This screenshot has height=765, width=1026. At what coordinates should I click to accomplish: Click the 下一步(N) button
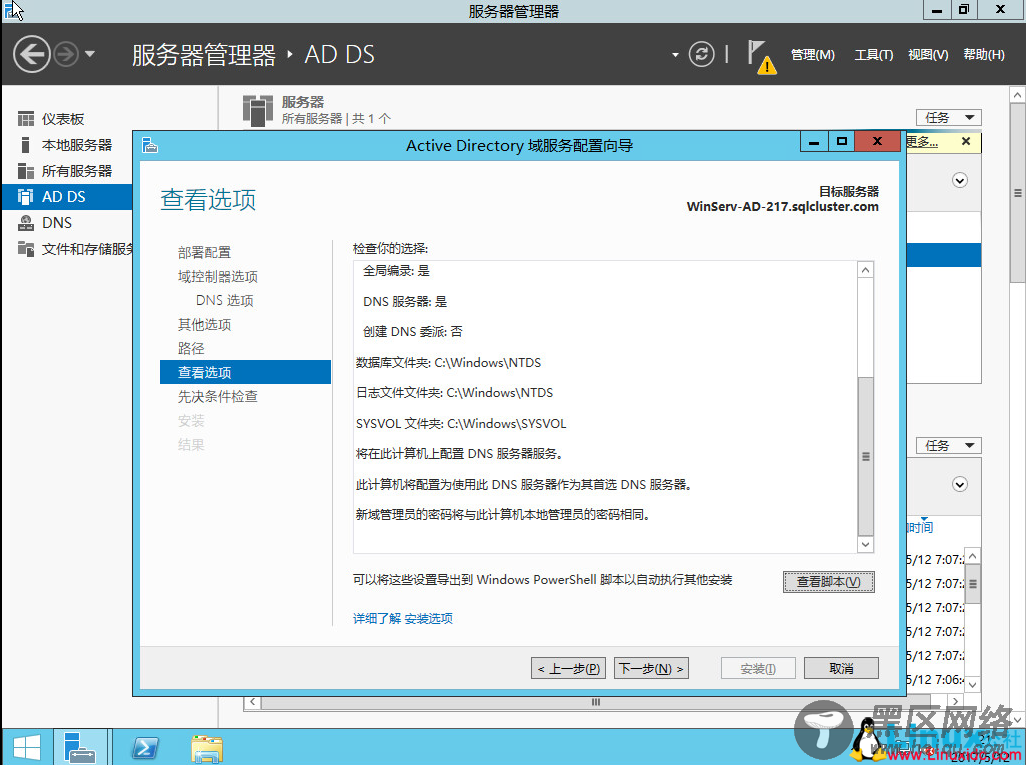651,668
